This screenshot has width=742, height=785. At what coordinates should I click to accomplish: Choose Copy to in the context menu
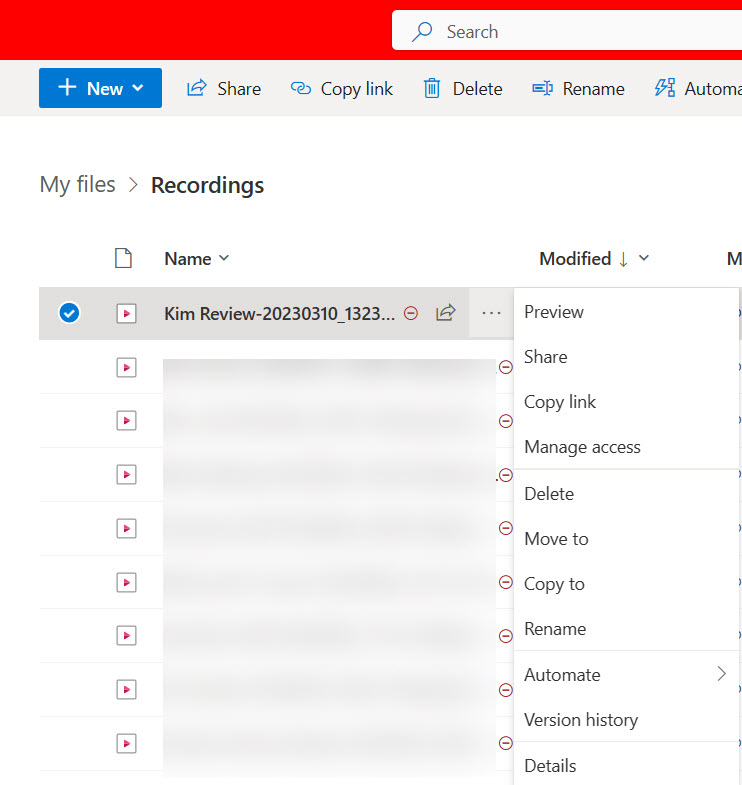pyautogui.click(x=626, y=584)
